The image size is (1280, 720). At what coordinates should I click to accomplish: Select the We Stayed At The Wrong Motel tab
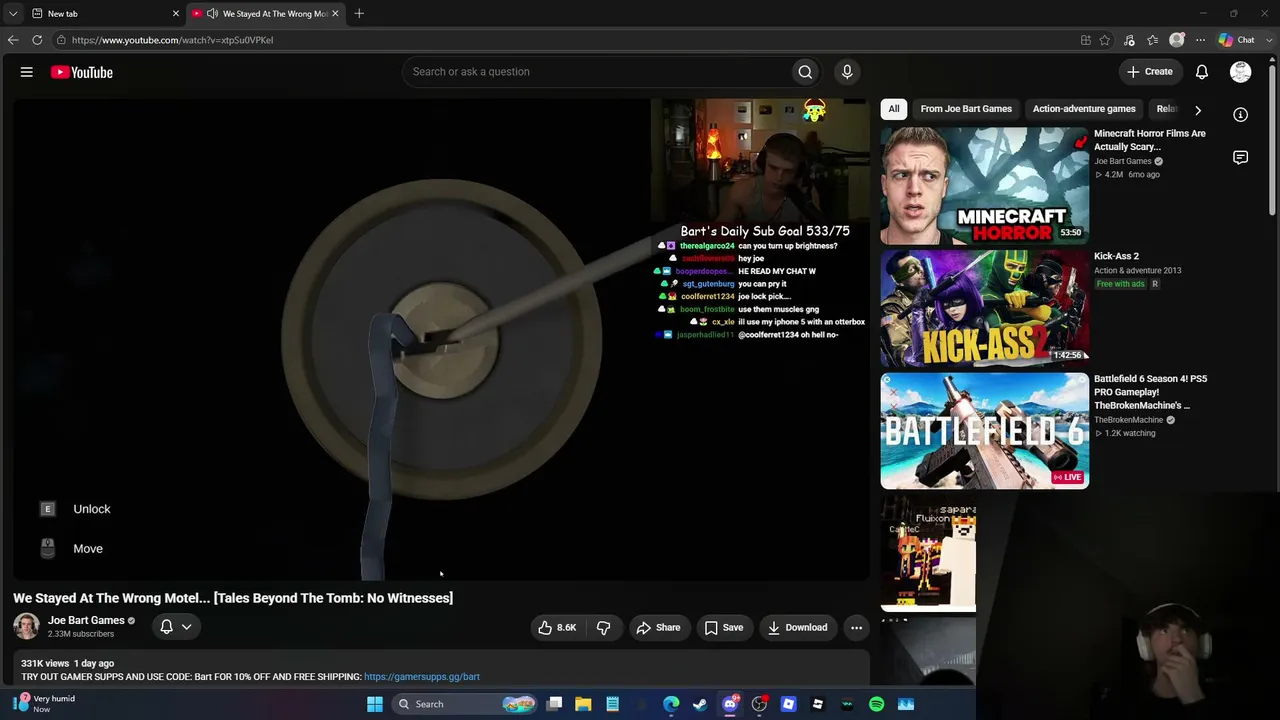click(x=265, y=14)
